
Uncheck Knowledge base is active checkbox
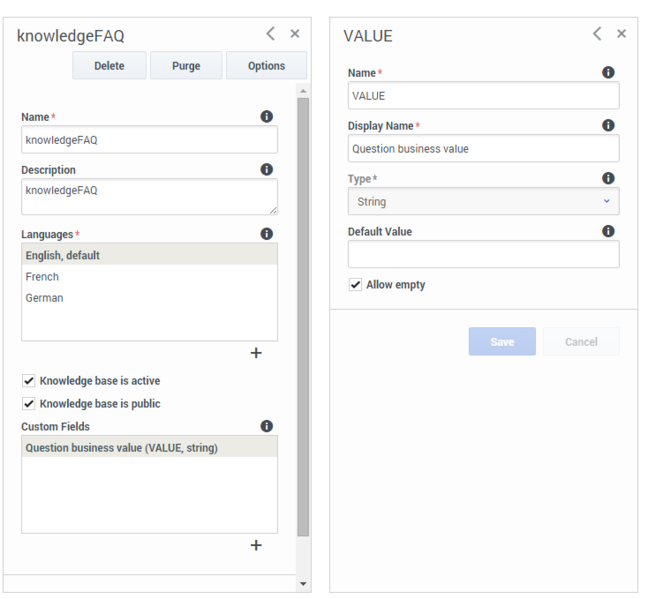point(28,381)
